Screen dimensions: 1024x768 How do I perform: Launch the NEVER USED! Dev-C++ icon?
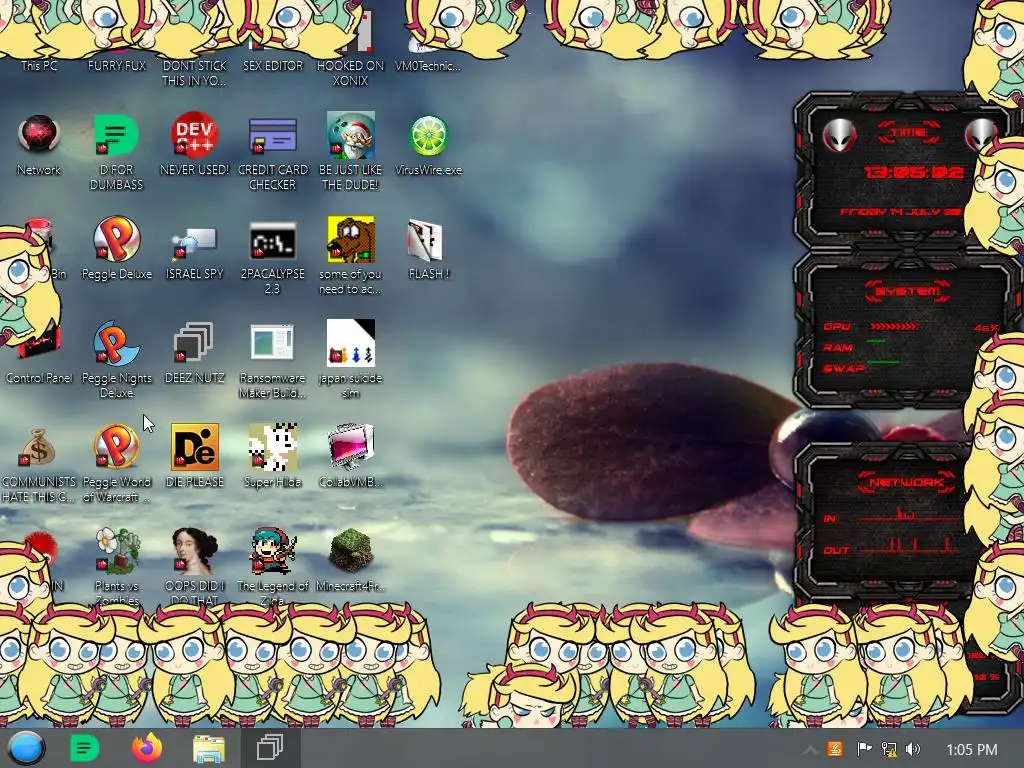194,135
